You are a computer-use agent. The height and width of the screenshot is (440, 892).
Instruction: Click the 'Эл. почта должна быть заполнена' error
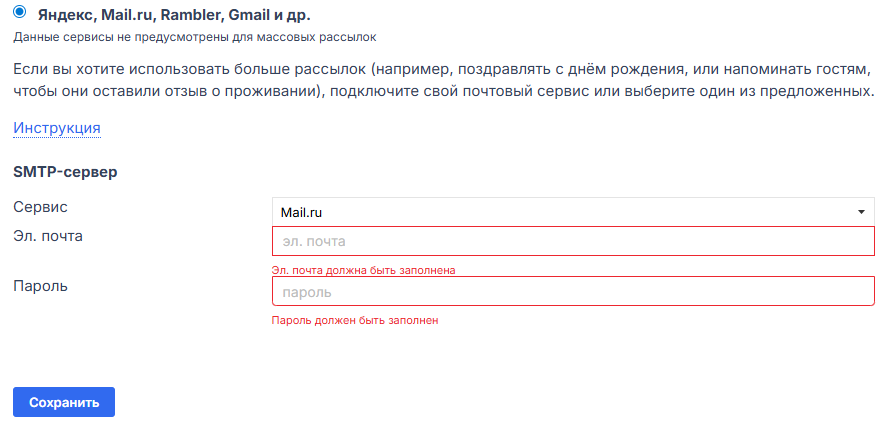pos(364,270)
